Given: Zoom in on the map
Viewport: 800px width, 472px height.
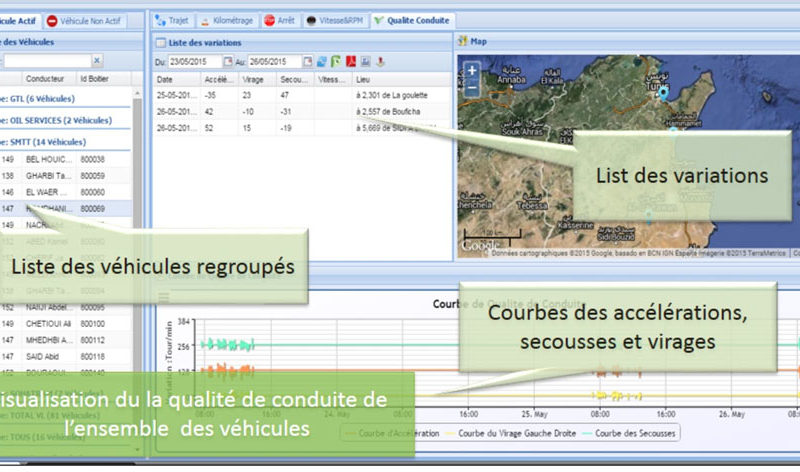Looking at the screenshot, I should [x=472, y=71].
